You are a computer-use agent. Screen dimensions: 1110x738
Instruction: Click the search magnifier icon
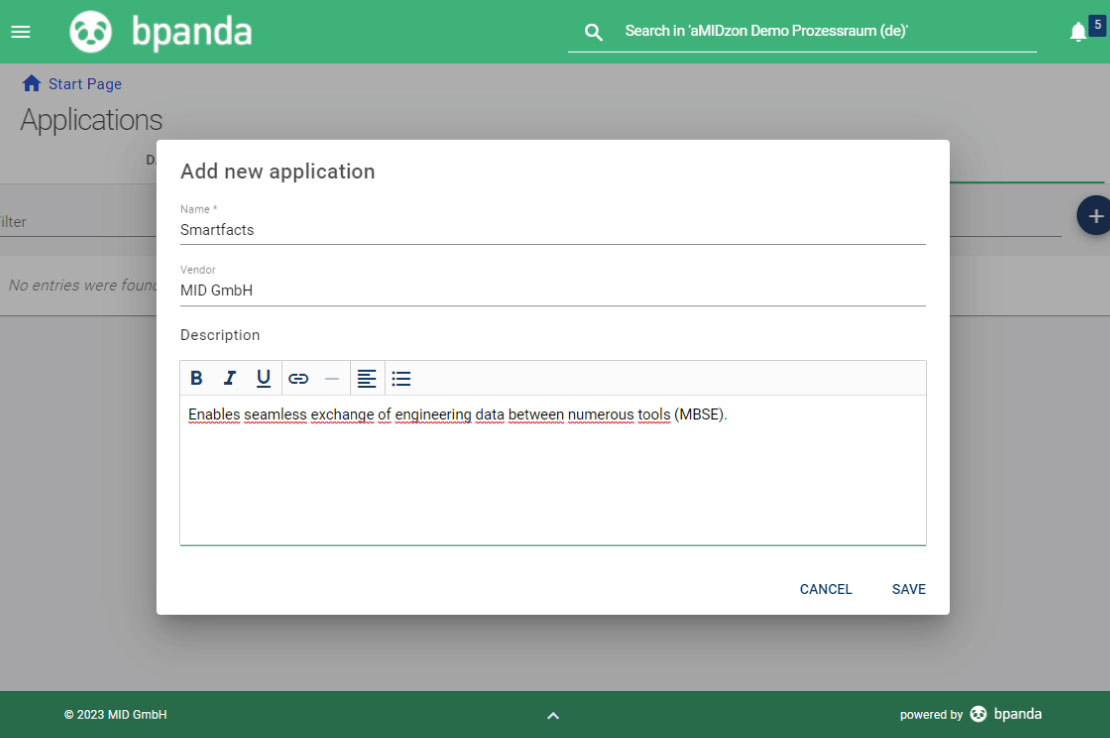click(x=593, y=32)
